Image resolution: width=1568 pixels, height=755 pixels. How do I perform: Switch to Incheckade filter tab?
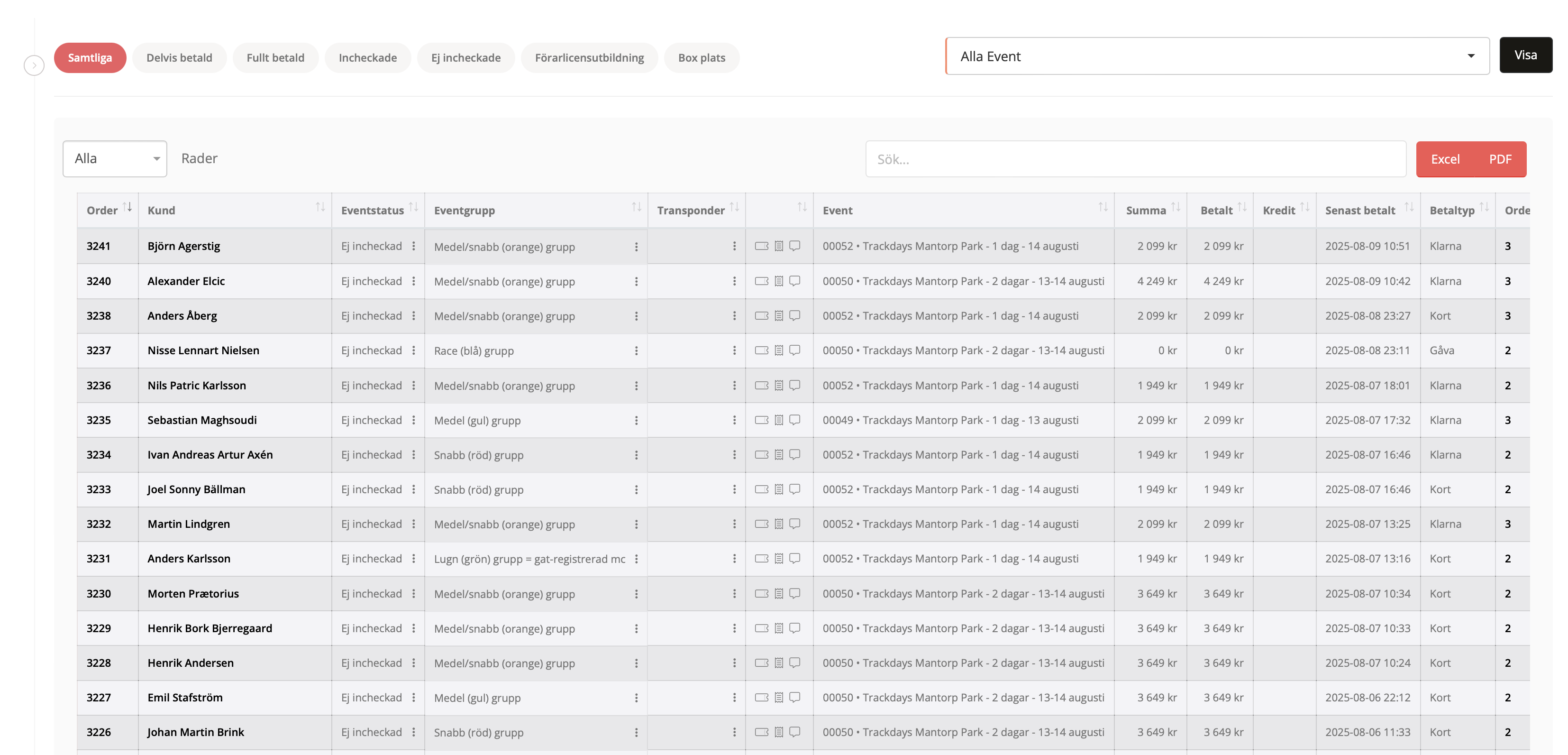click(x=368, y=58)
